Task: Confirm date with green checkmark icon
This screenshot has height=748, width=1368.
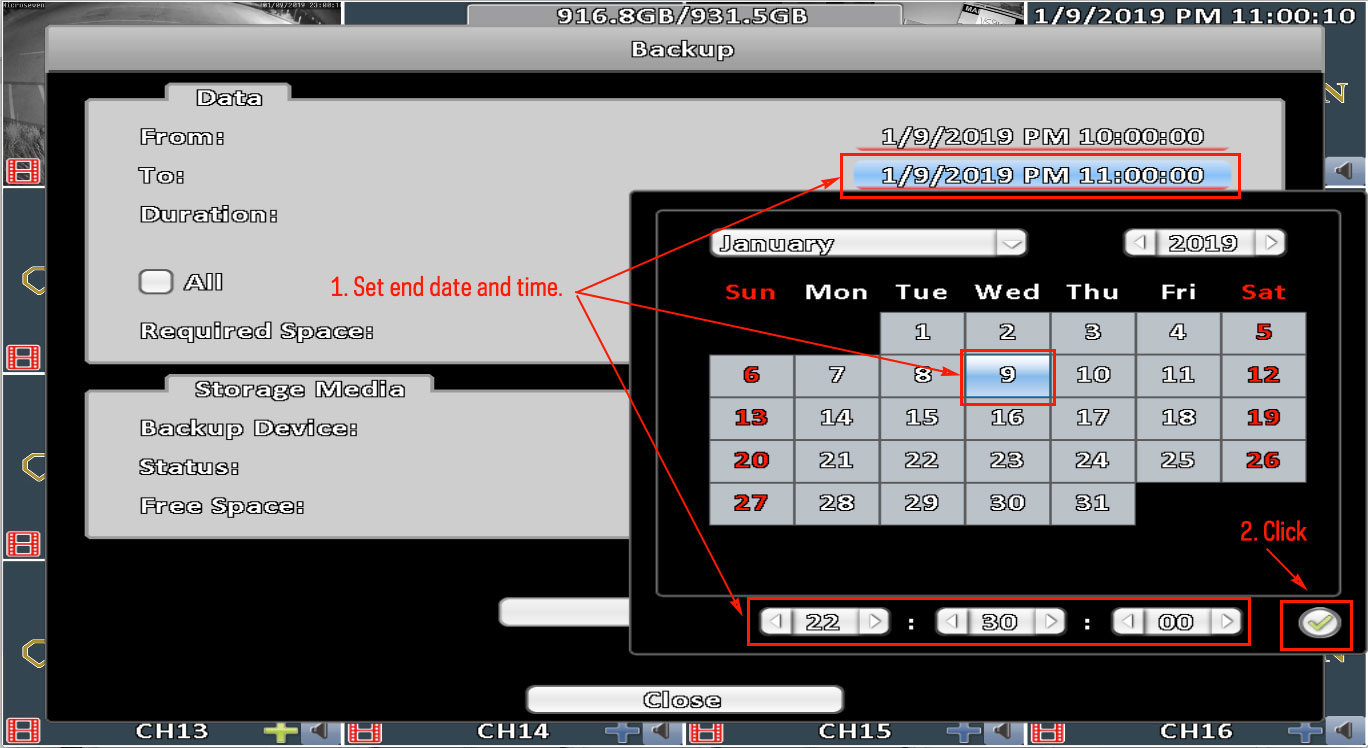Action: (x=1319, y=623)
